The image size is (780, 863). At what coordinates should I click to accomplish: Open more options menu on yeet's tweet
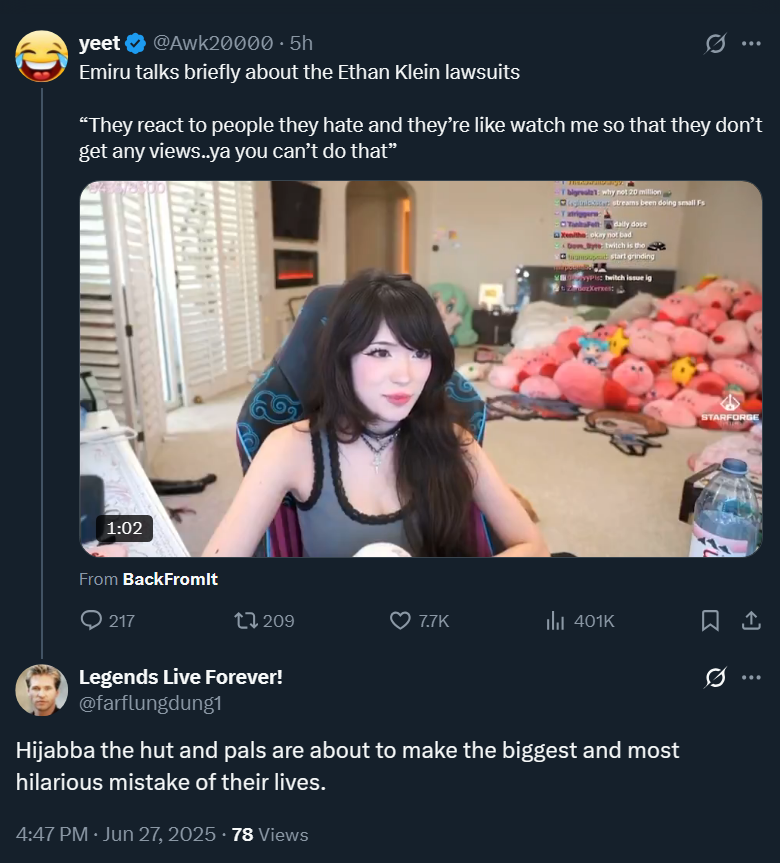pos(751,43)
